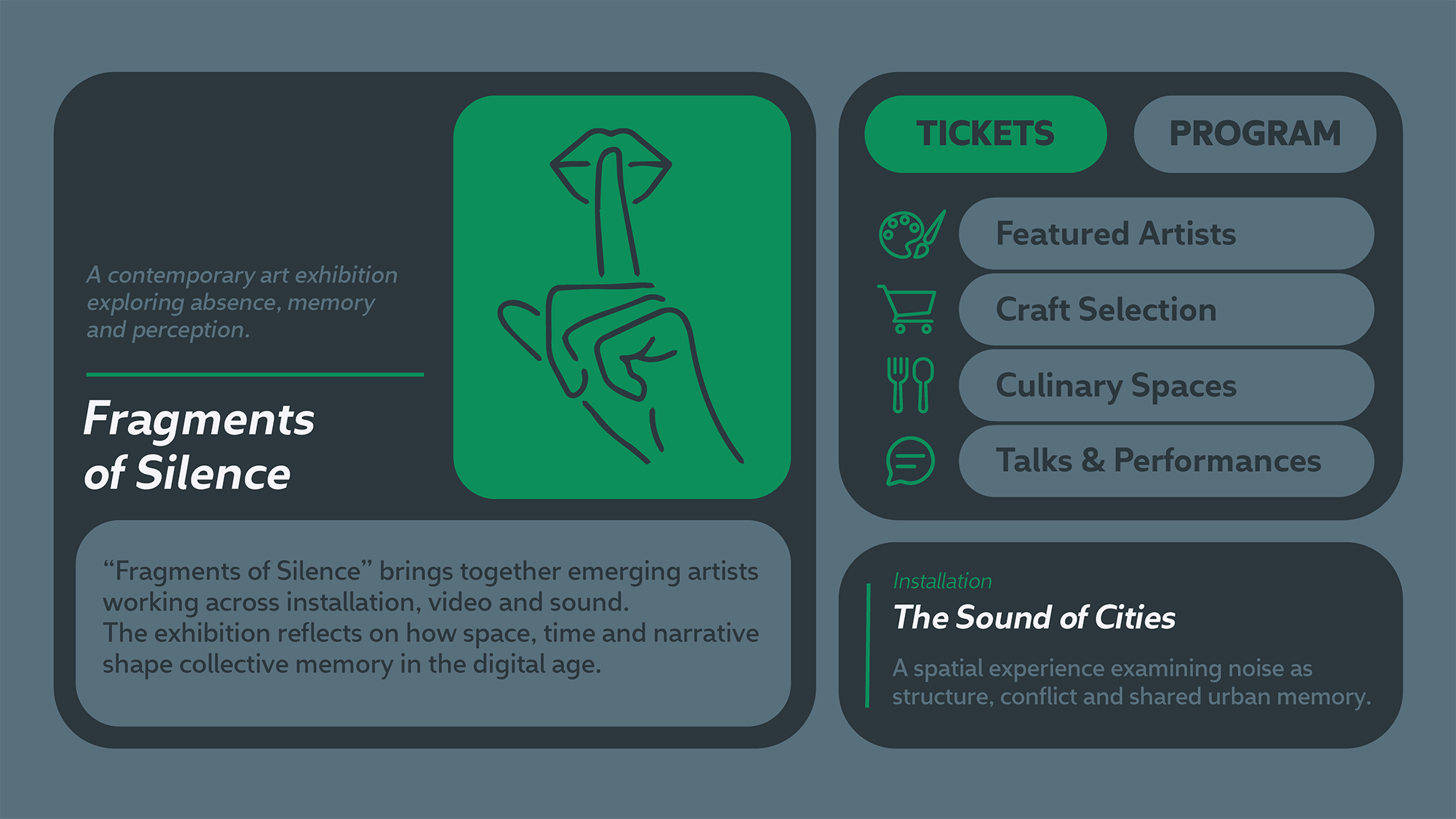Click the contemporary art exhibition tagline
Image resolution: width=1456 pixels, height=819 pixels.
point(242,302)
